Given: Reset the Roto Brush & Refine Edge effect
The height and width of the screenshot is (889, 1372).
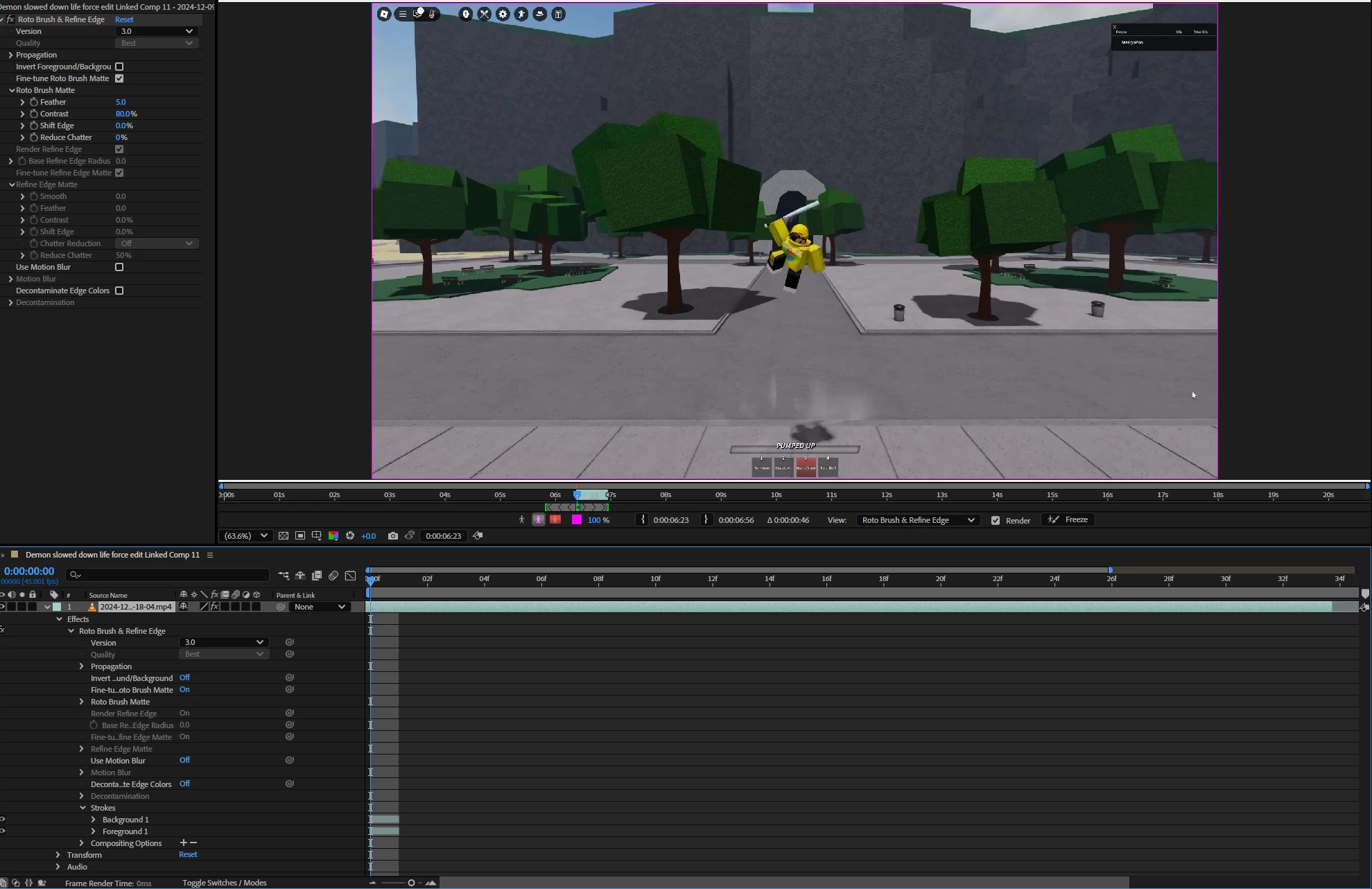Looking at the screenshot, I should click(x=124, y=19).
